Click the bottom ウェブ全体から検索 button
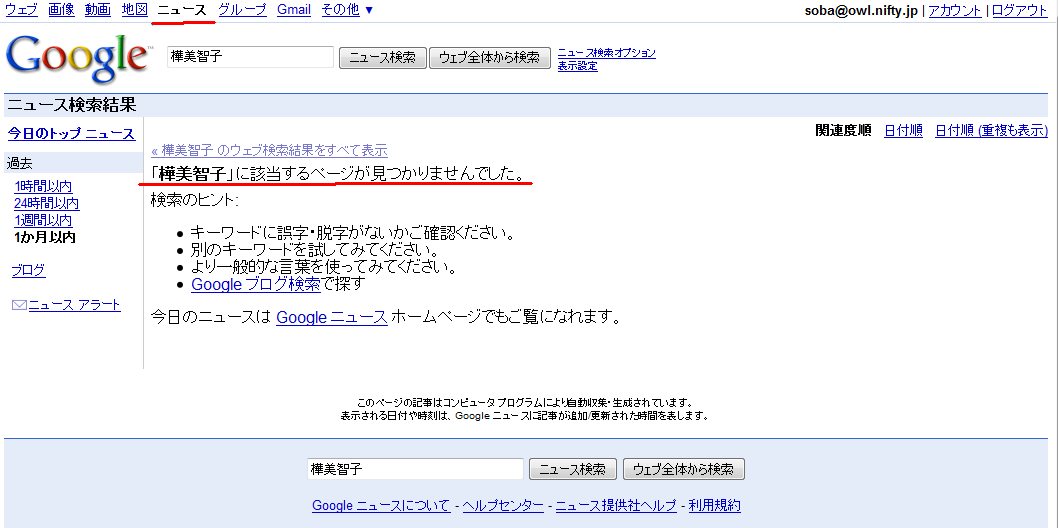 684,469
